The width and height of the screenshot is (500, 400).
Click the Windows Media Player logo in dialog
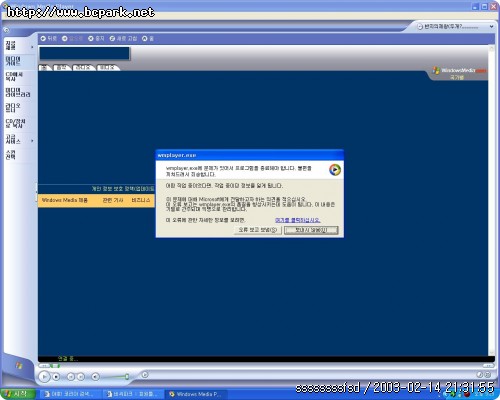[x=335, y=170]
